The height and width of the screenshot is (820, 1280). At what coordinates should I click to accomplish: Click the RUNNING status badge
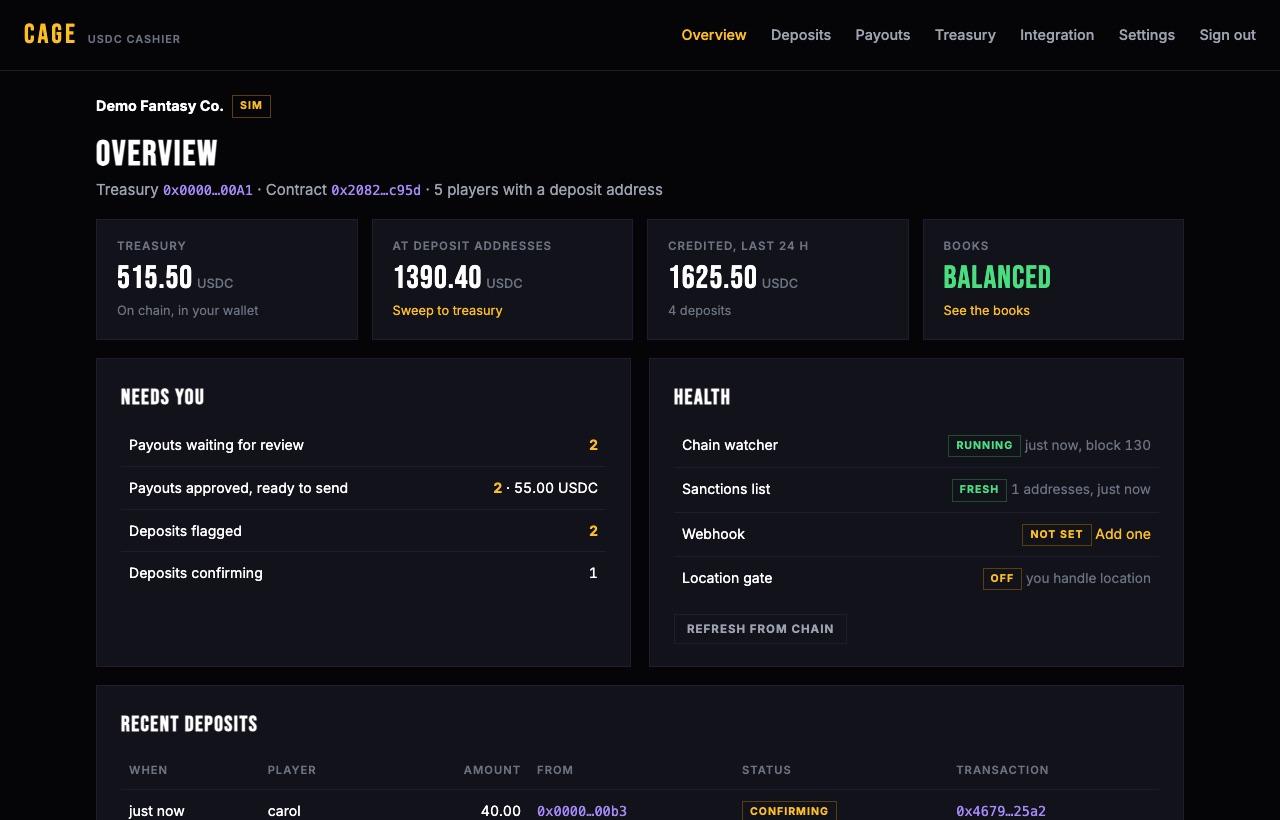tap(984, 445)
